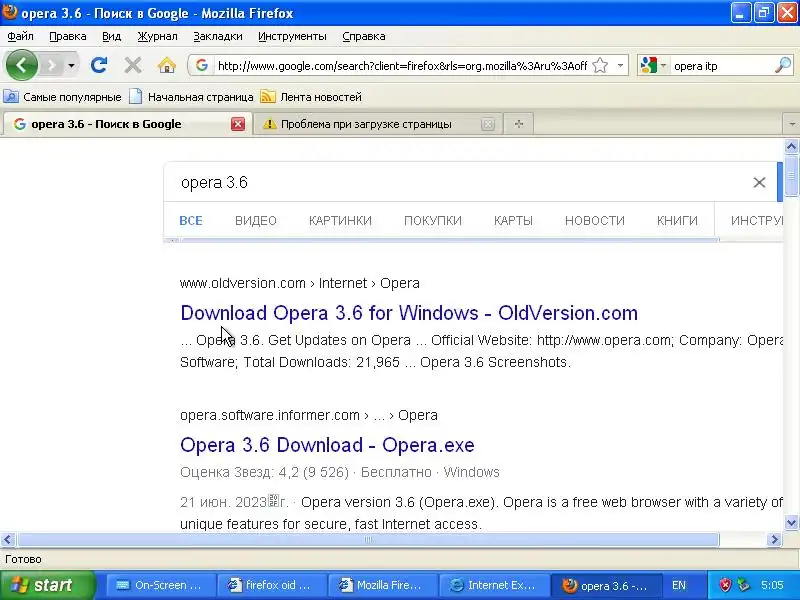The height and width of the screenshot is (600, 800).
Task: Click the EN language indicator
Action: [x=679, y=585]
